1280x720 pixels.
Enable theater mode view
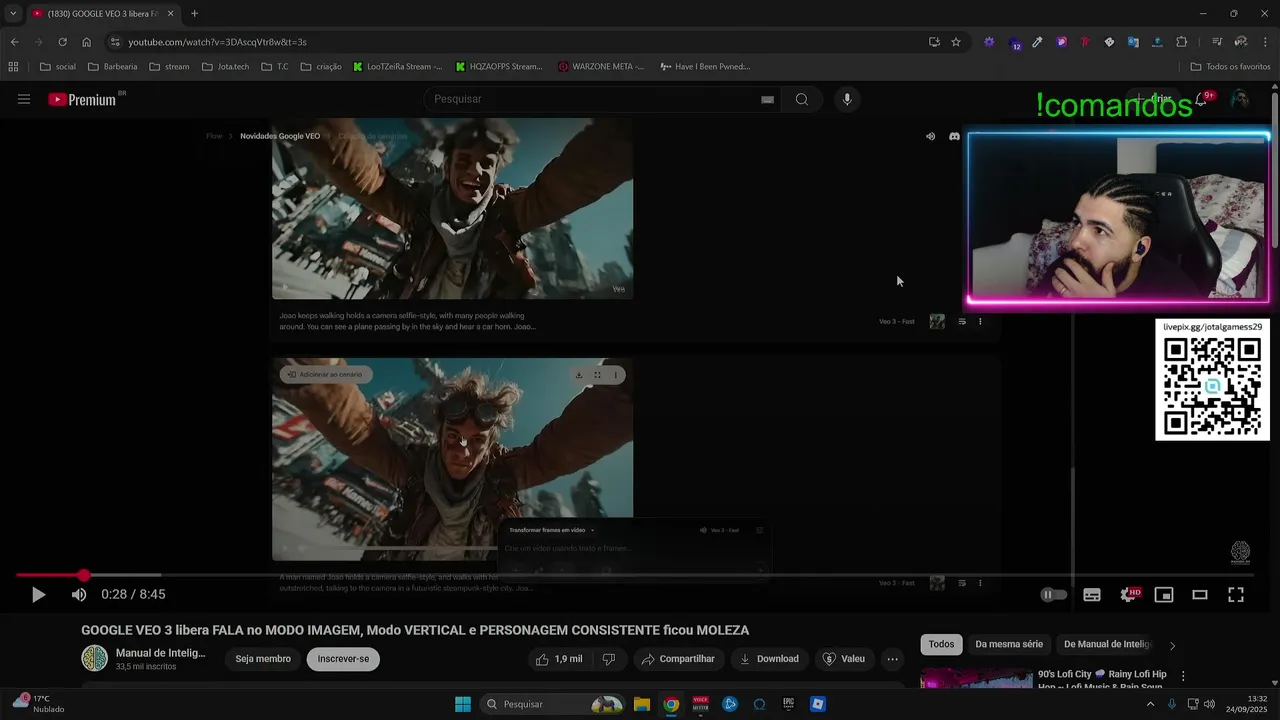[x=1200, y=595]
